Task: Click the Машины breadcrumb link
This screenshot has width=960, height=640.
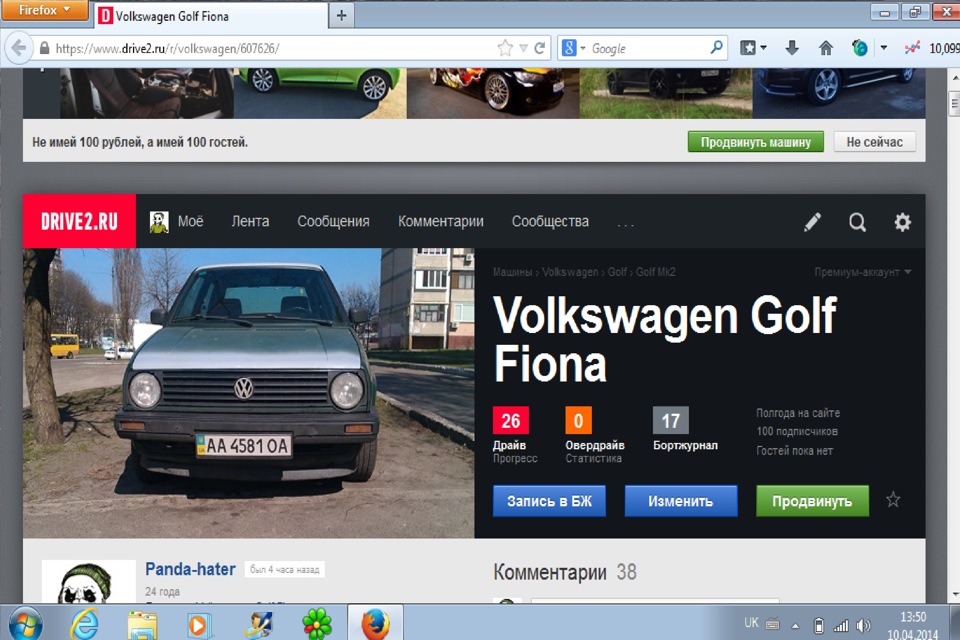Action: [x=512, y=272]
